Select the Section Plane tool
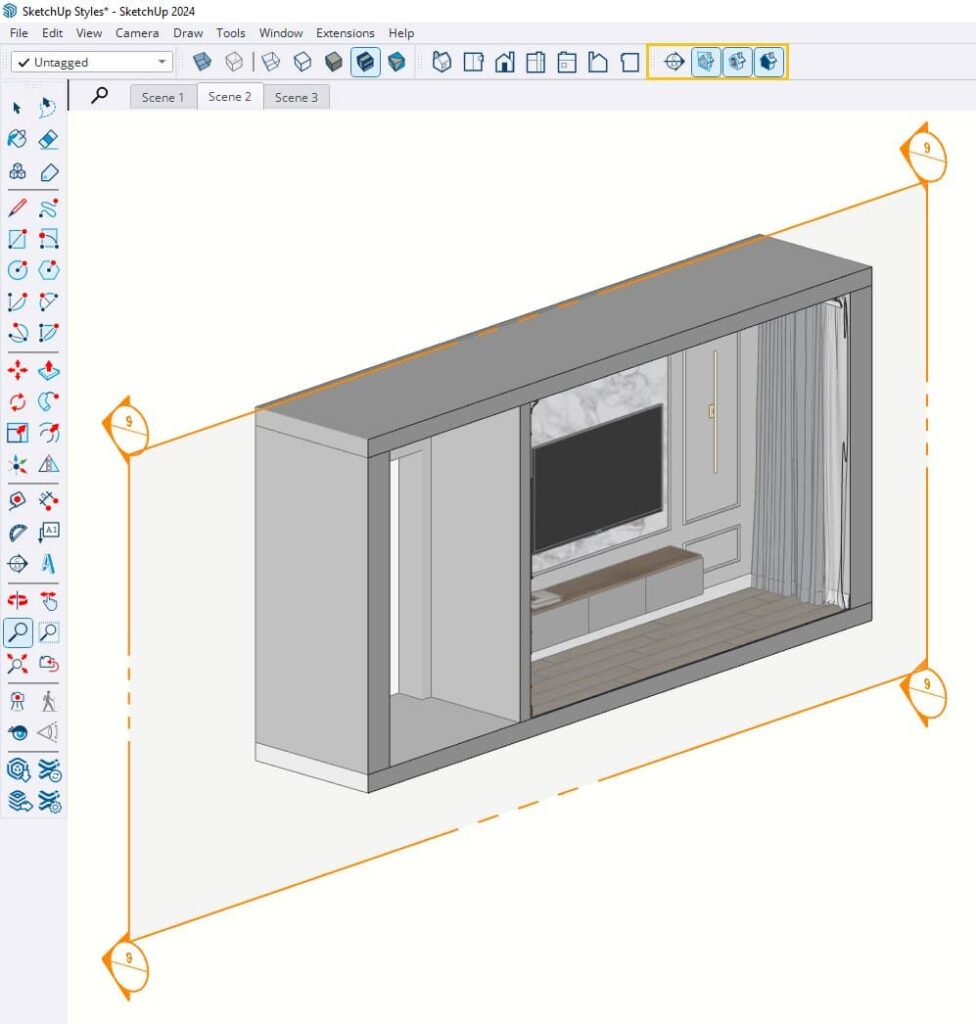 pos(672,61)
